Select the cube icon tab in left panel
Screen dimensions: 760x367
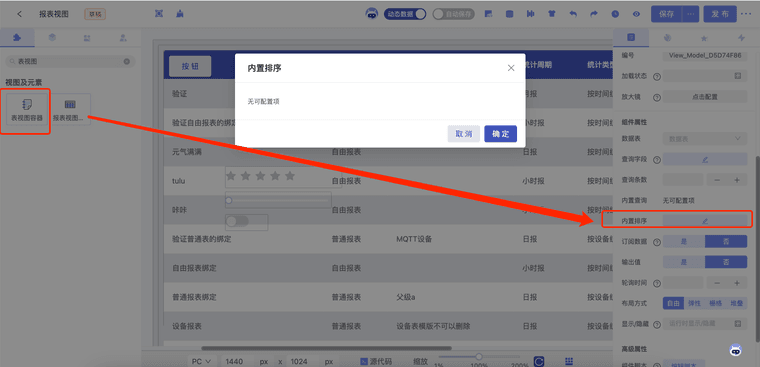(x=52, y=37)
